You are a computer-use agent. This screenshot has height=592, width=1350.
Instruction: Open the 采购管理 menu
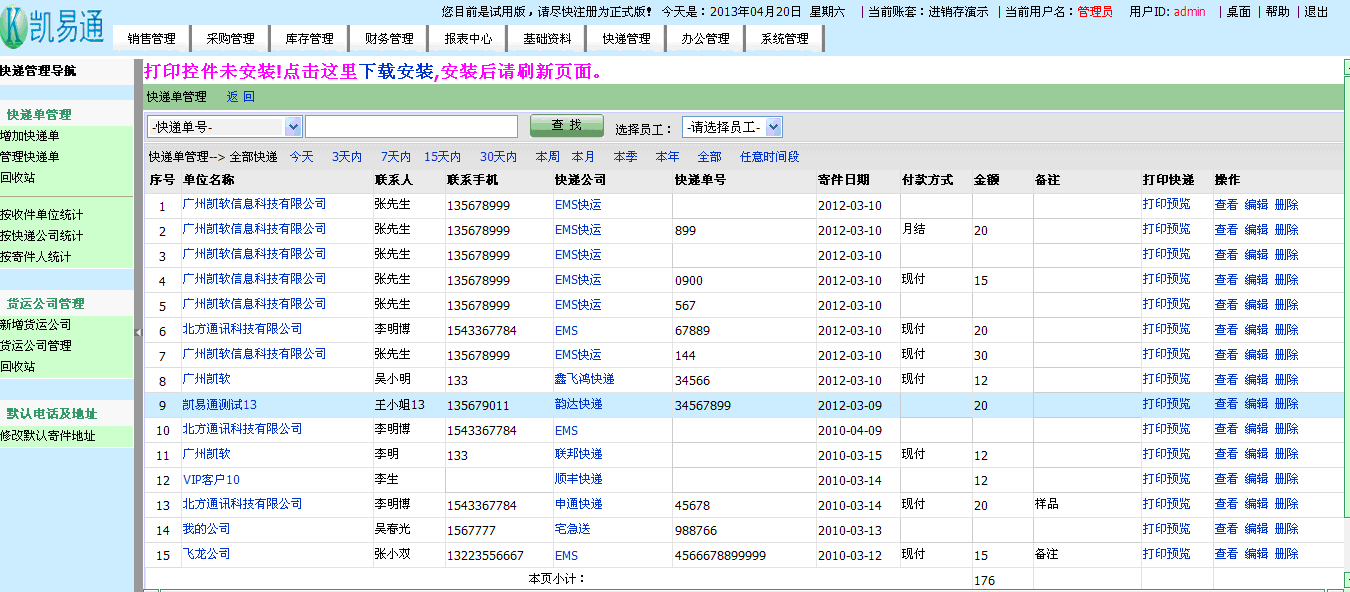(230, 39)
